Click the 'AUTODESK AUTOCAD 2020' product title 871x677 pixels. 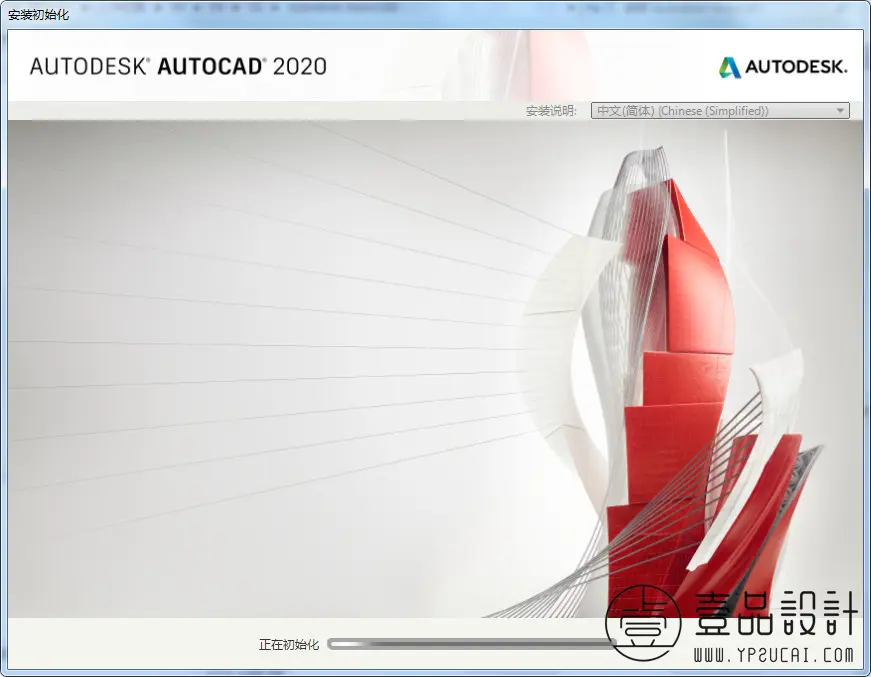[x=178, y=67]
